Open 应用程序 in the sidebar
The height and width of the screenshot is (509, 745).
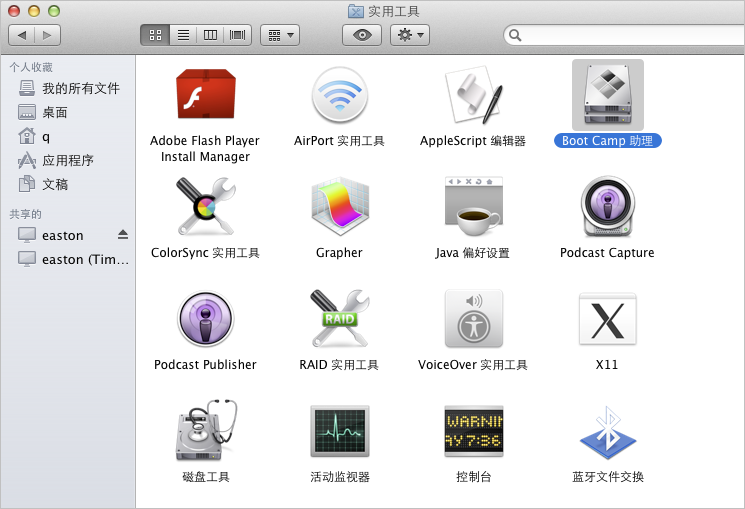[x=68, y=161]
